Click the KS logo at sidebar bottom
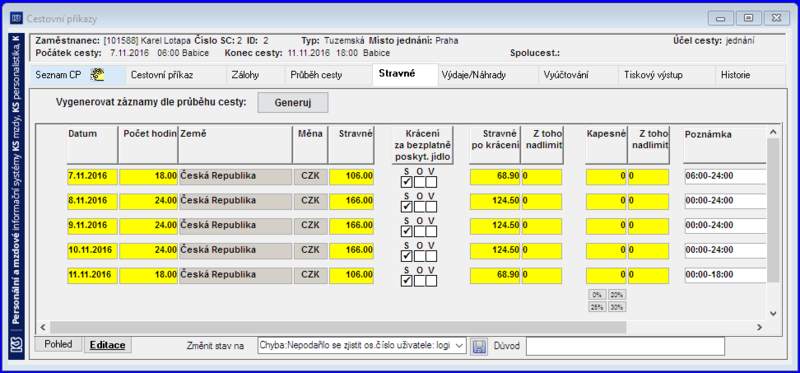 (16, 345)
